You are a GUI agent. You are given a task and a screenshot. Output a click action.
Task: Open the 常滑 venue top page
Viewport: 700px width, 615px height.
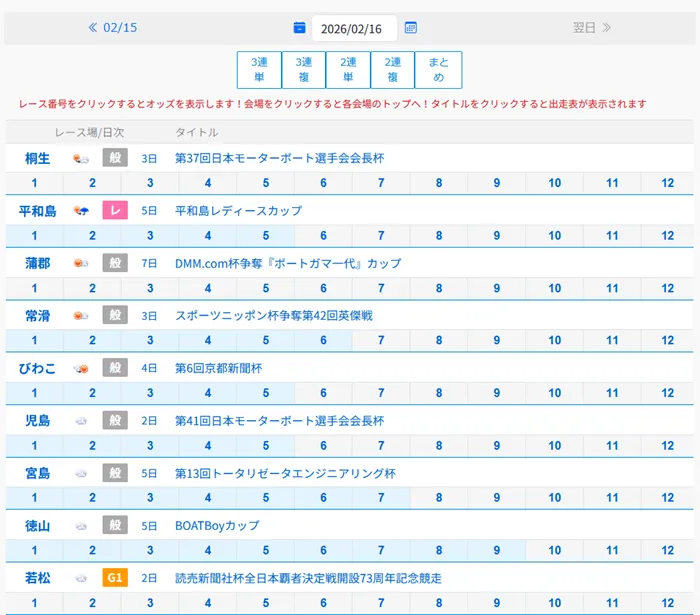point(37,316)
